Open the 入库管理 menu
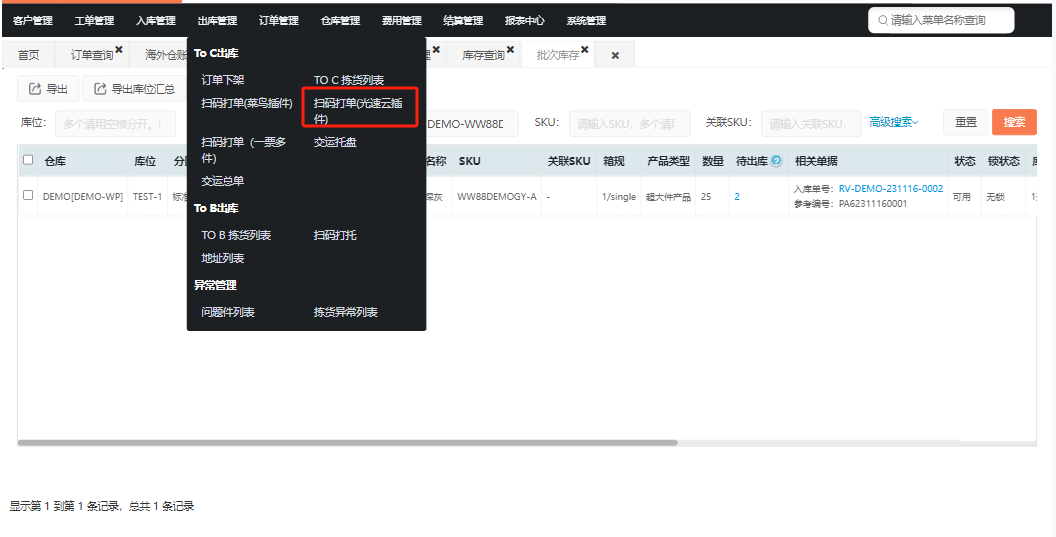1056x537 pixels. pyautogui.click(x=156, y=21)
